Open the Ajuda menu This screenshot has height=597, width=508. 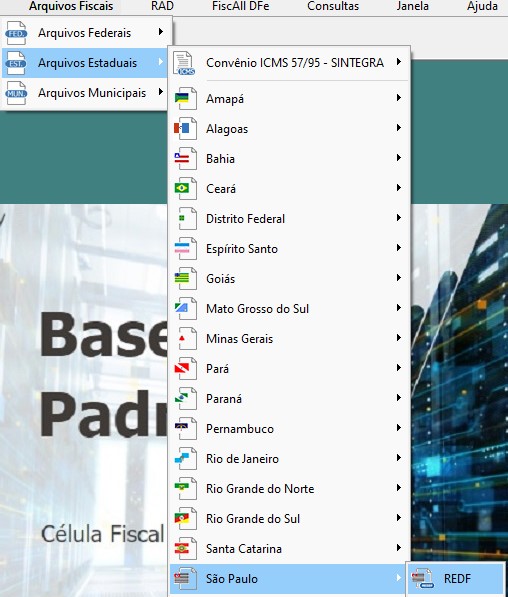pyautogui.click(x=482, y=6)
